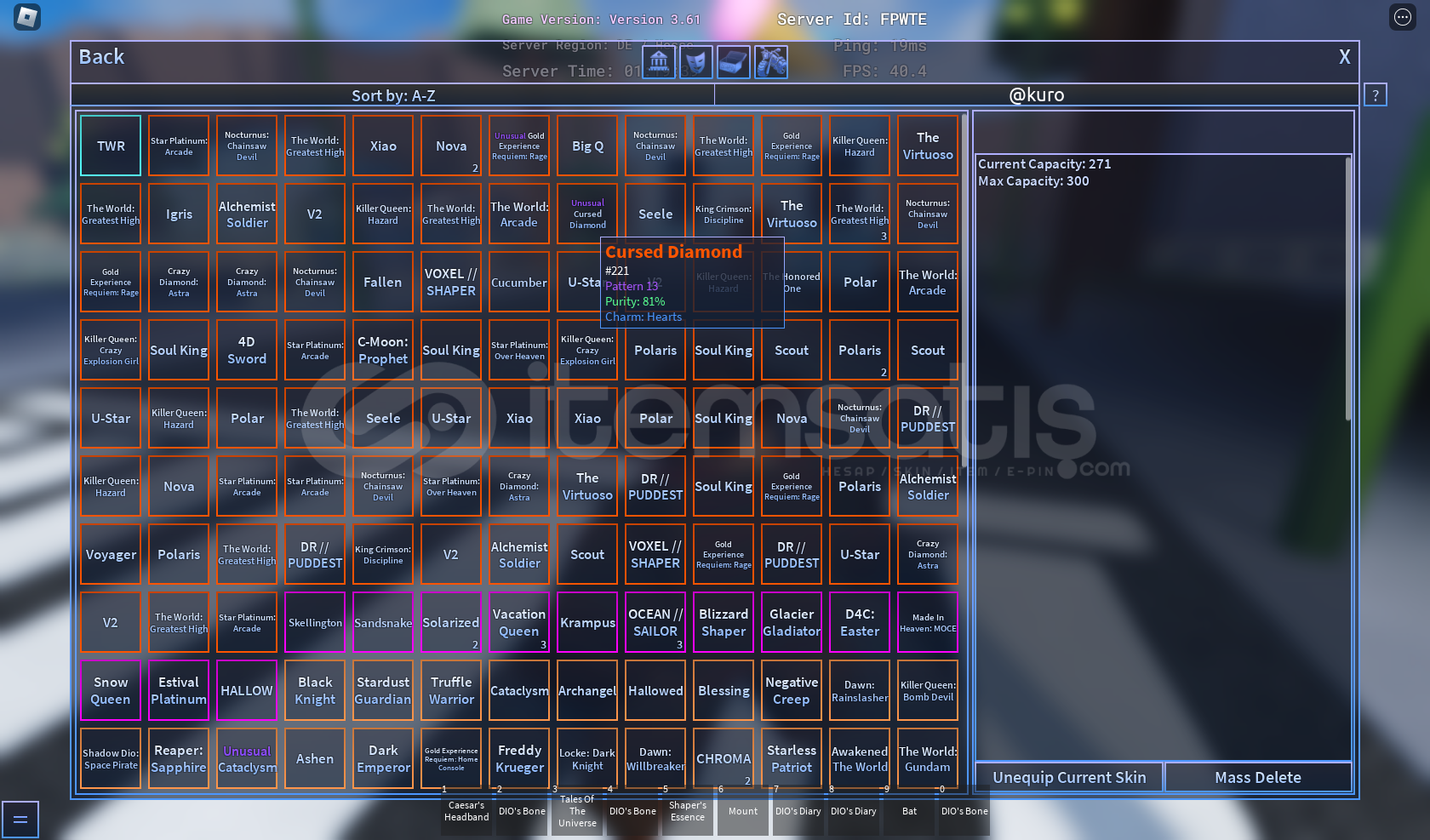Viewport: 1430px width, 840px height.
Task: Select the 4D Sword skin
Action: [247, 350]
